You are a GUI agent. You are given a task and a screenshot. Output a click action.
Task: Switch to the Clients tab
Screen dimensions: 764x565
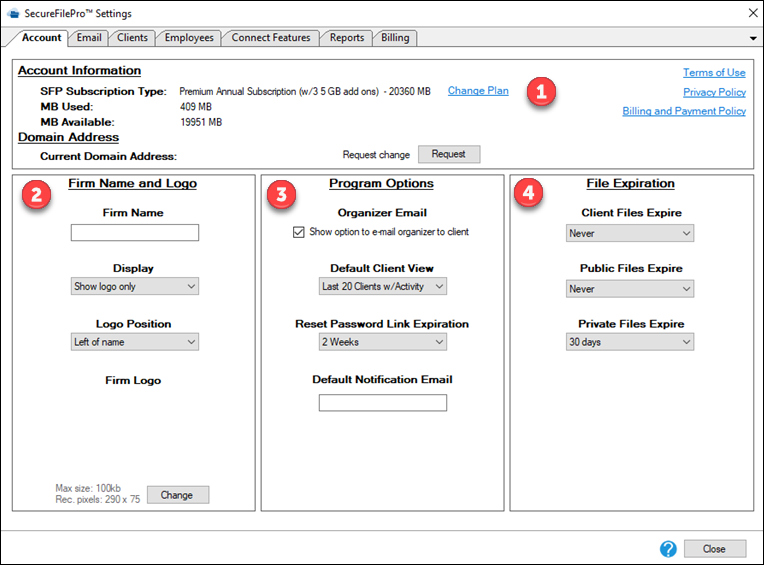pos(132,38)
